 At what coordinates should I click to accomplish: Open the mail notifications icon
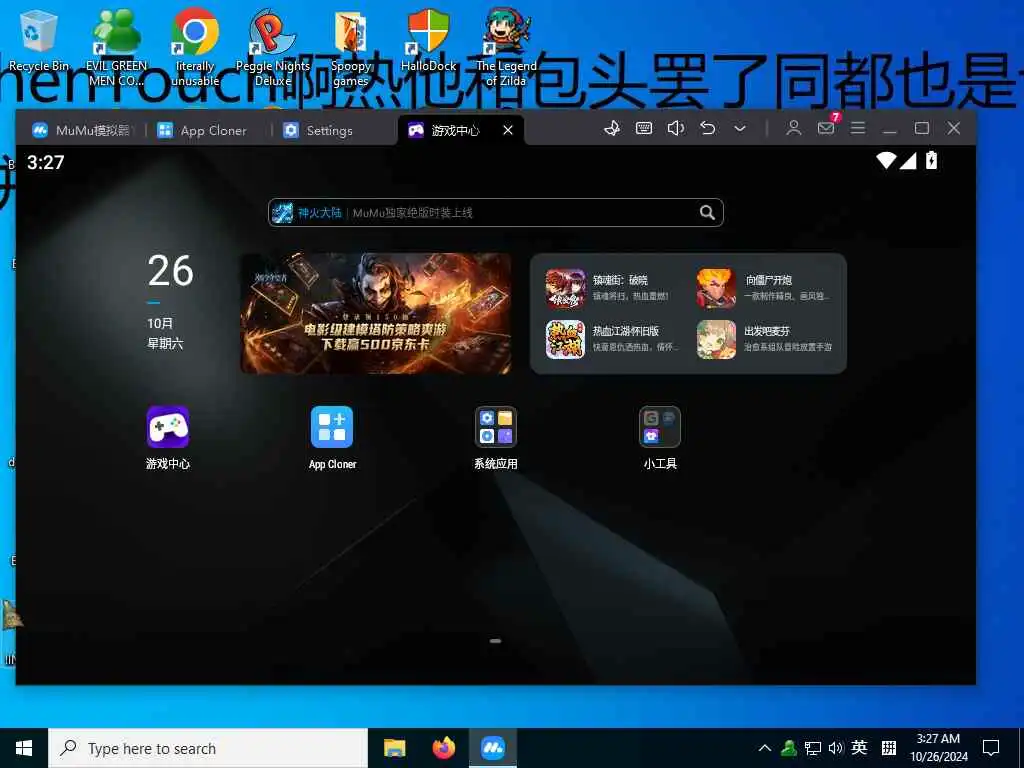(x=826, y=128)
